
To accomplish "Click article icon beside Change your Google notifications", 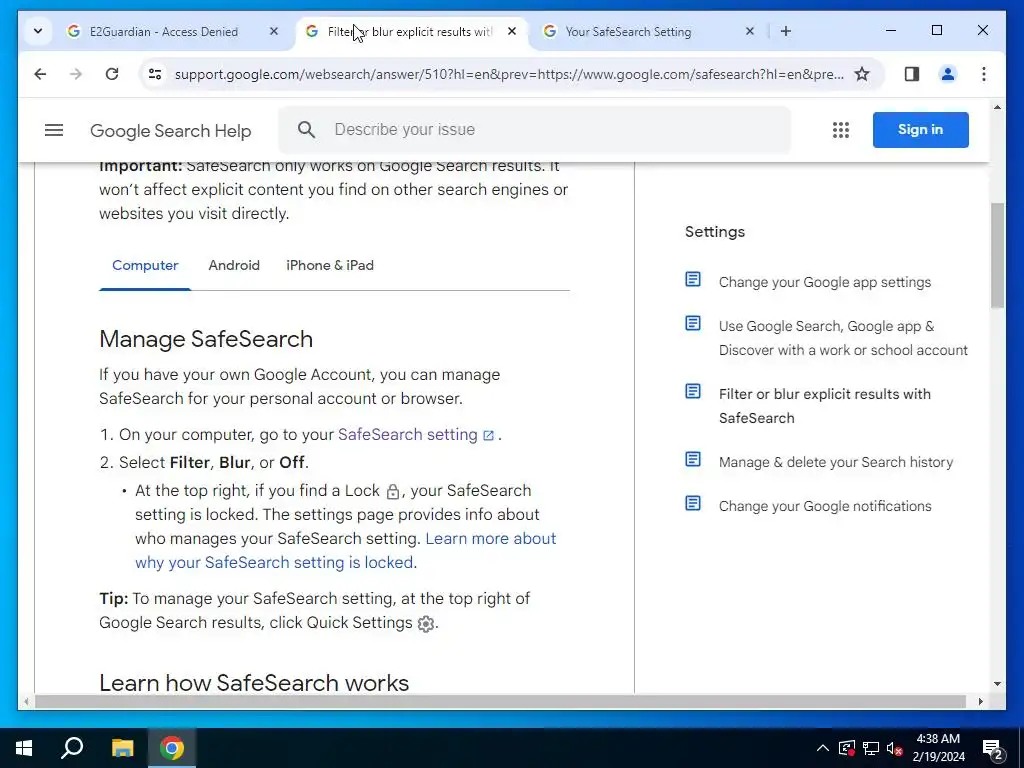I will tap(693, 504).
